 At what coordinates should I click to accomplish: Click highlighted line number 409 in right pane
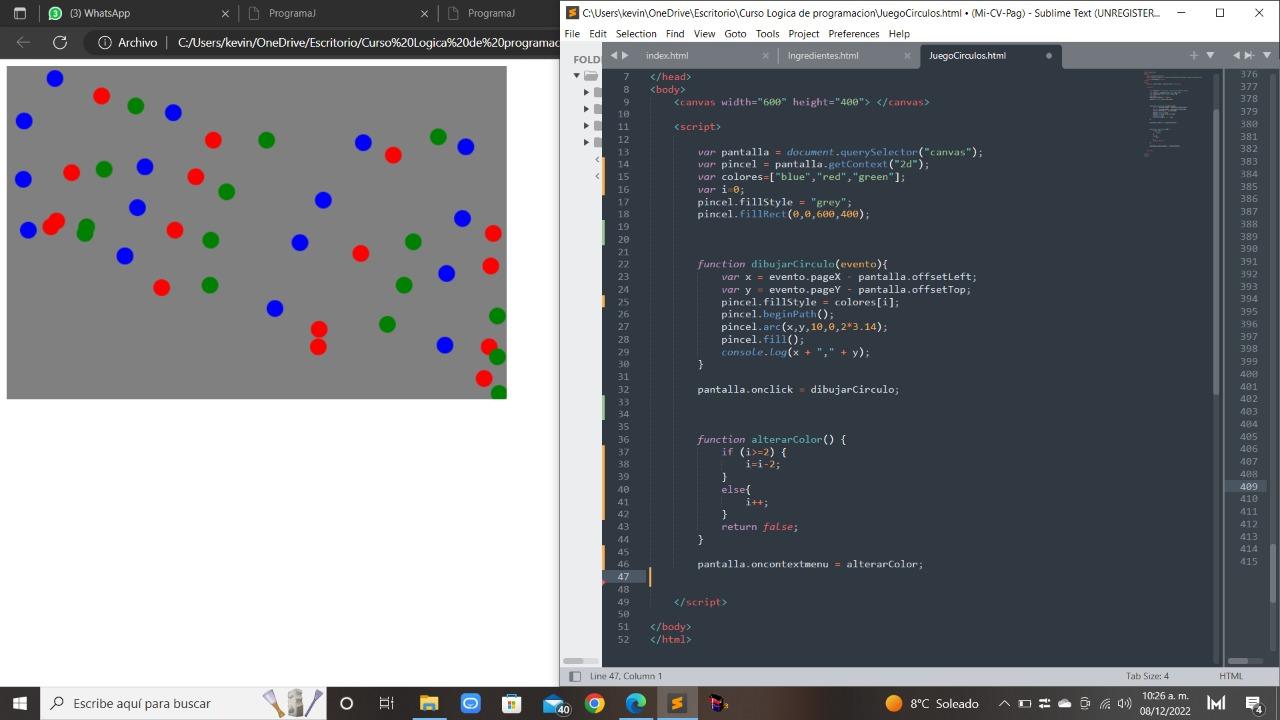pos(1248,486)
